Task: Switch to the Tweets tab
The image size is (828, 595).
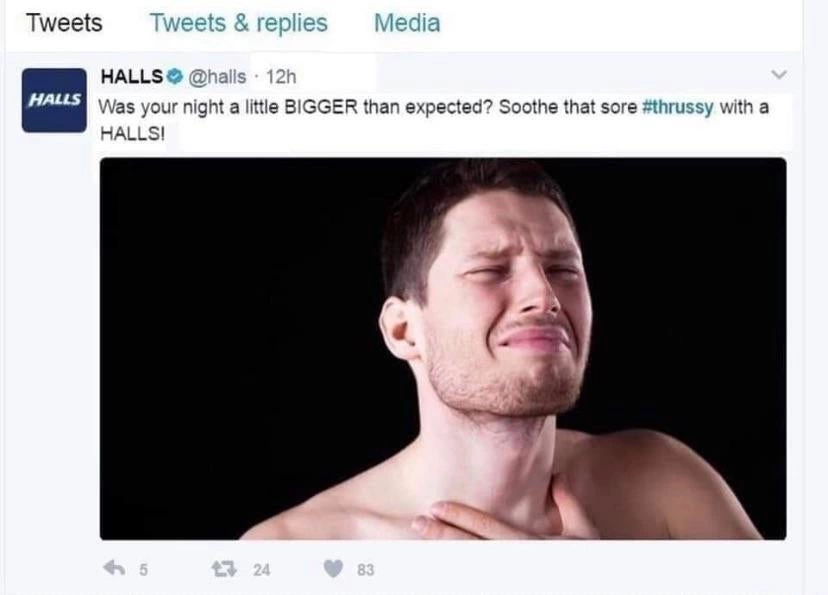Action: tap(64, 23)
